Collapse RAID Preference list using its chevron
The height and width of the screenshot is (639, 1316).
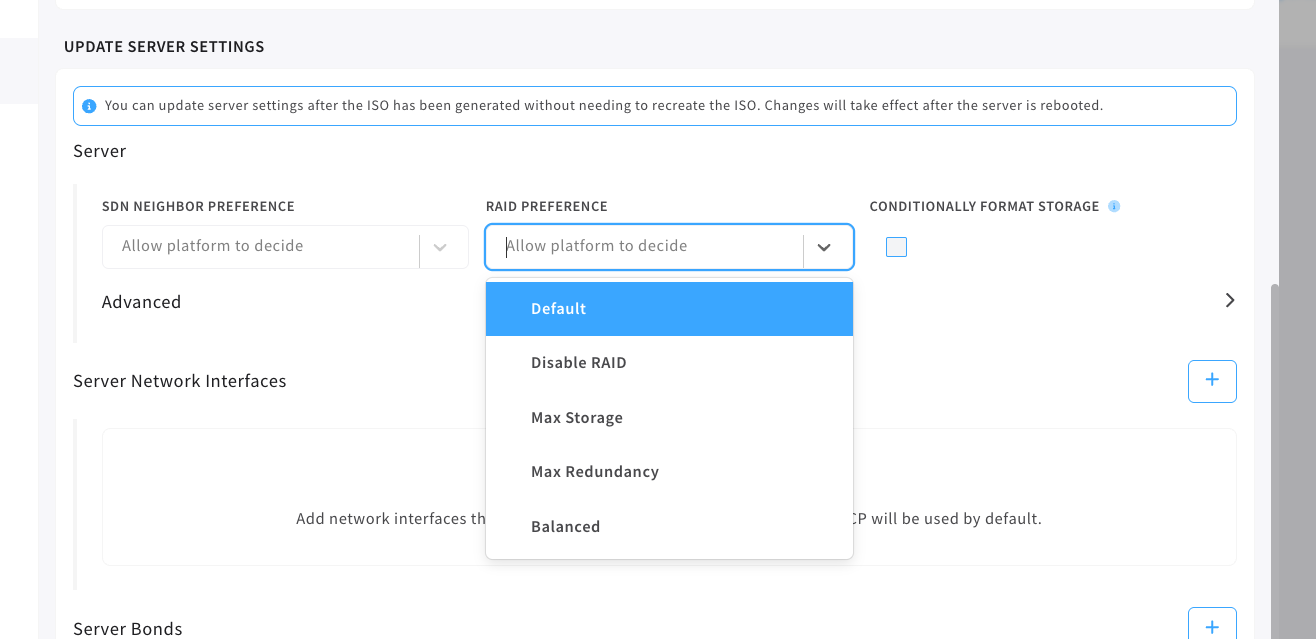(824, 247)
